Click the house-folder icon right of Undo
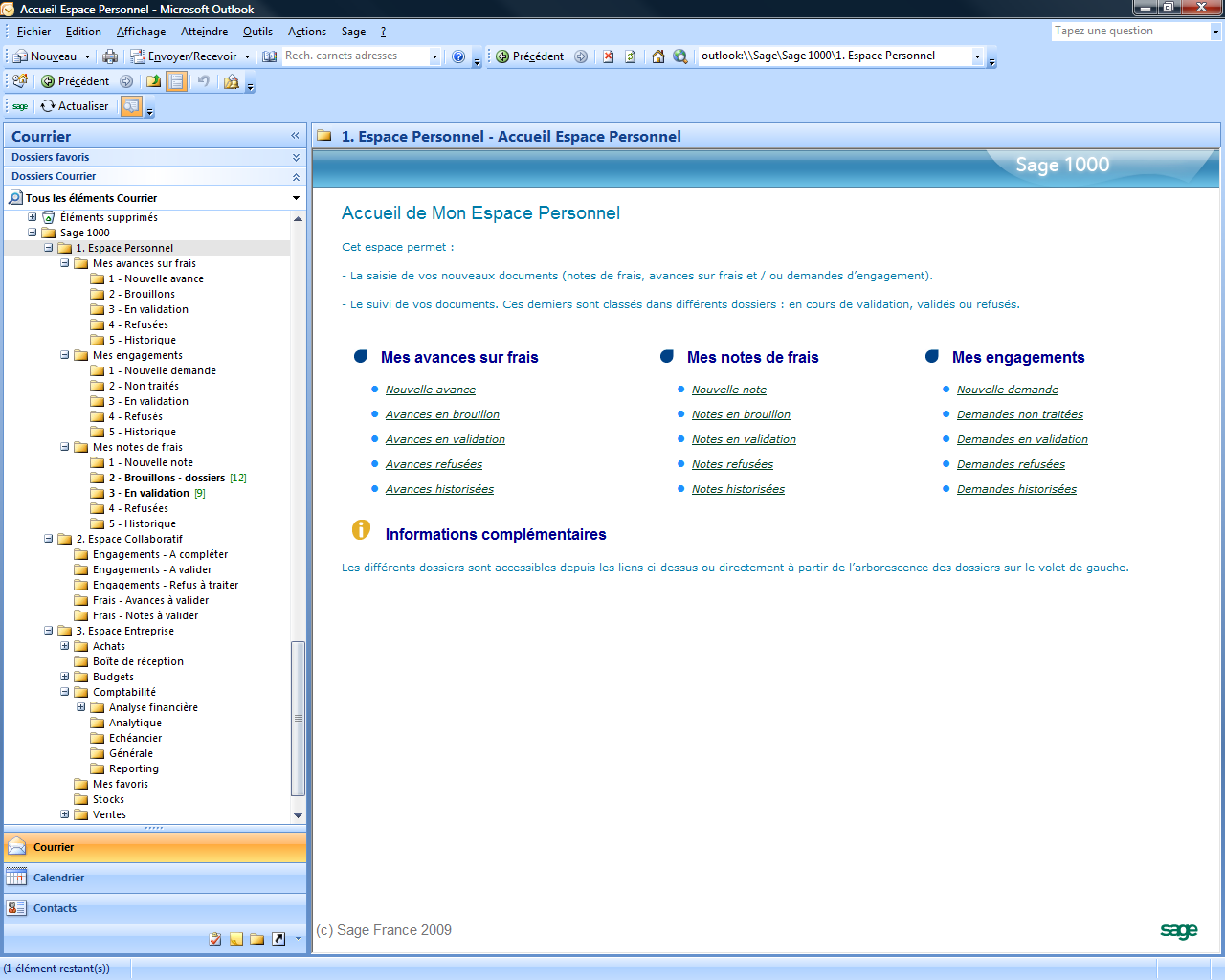The height and width of the screenshot is (980, 1225). tap(232, 81)
